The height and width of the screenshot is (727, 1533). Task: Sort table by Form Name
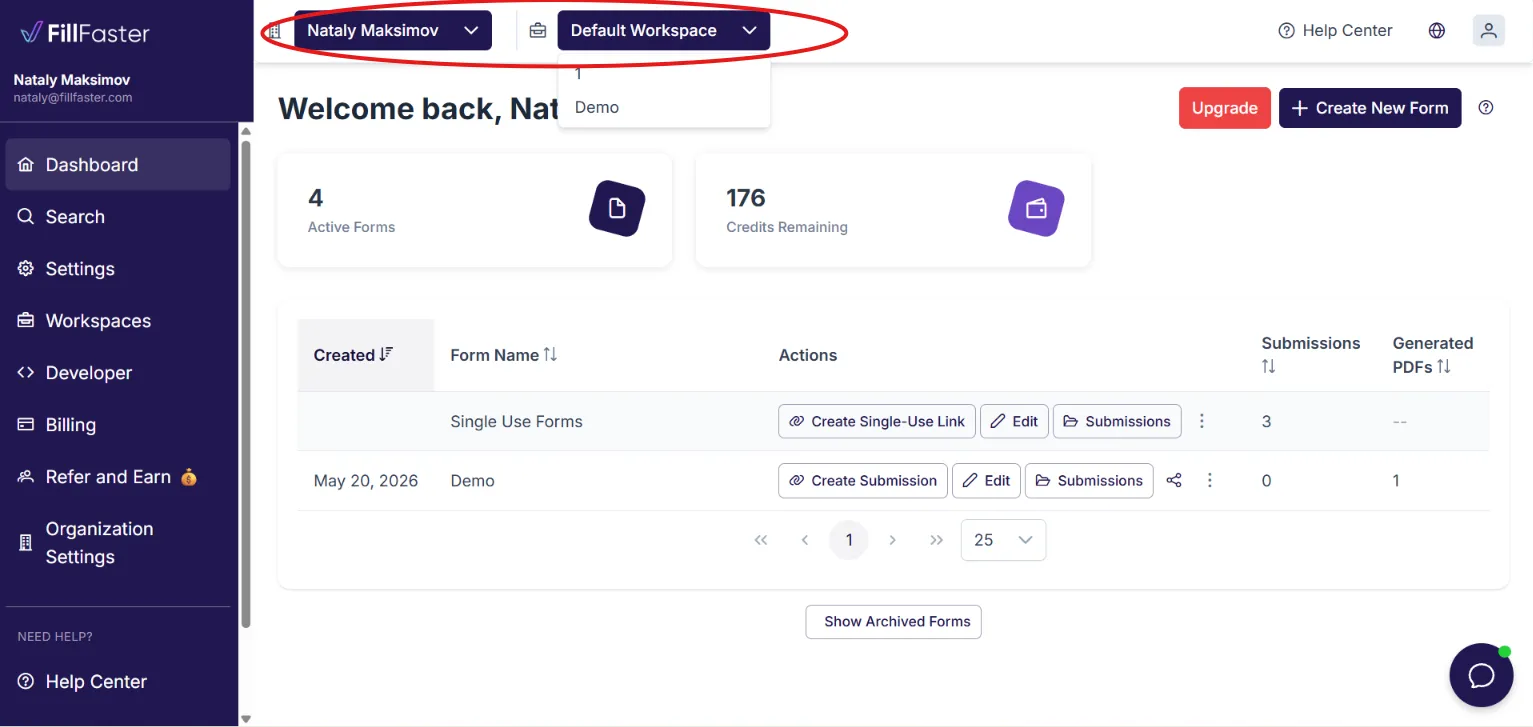click(x=504, y=355)
